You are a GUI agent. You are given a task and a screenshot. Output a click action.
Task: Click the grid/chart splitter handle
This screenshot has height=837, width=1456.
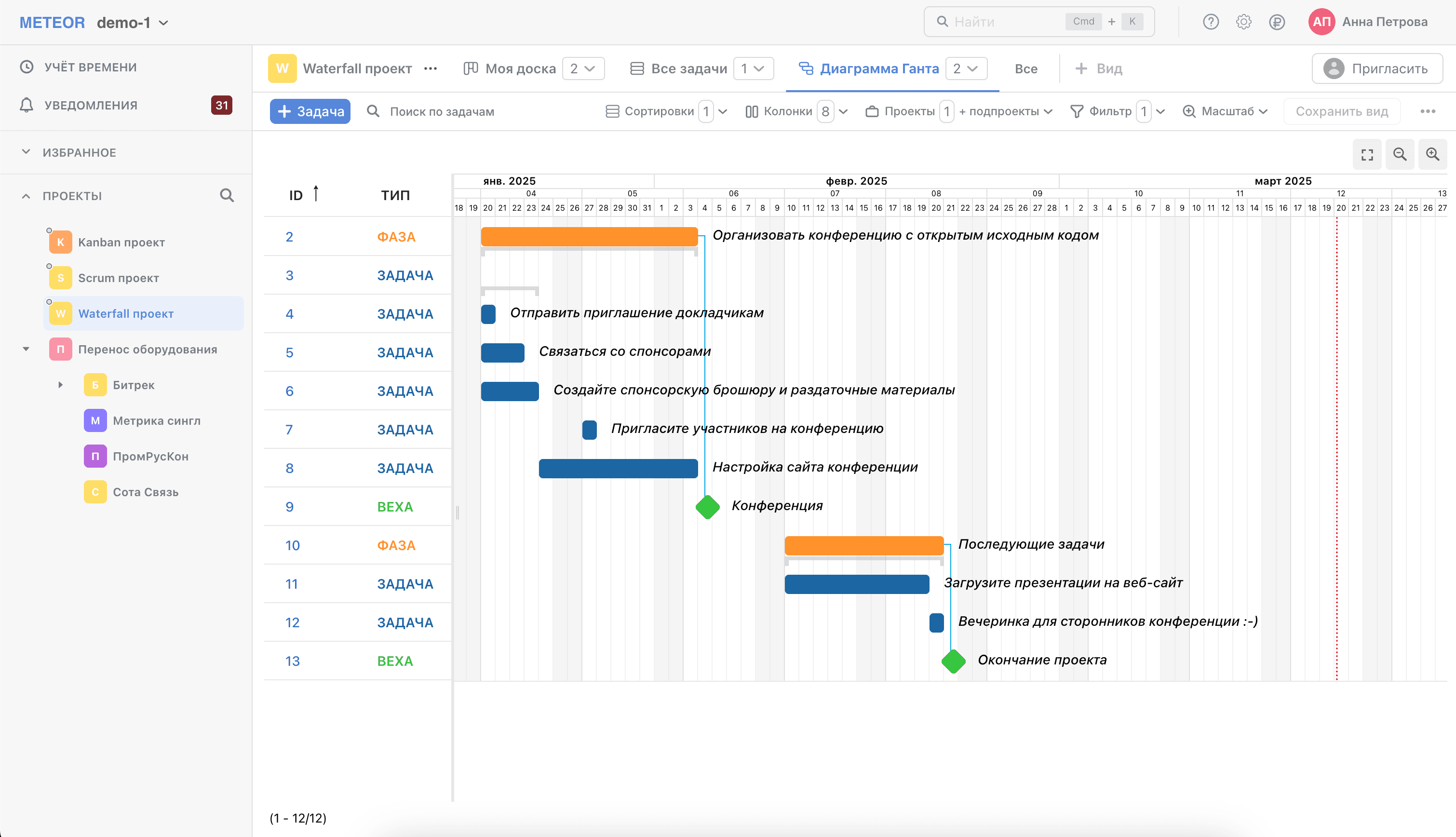(458, 512)
